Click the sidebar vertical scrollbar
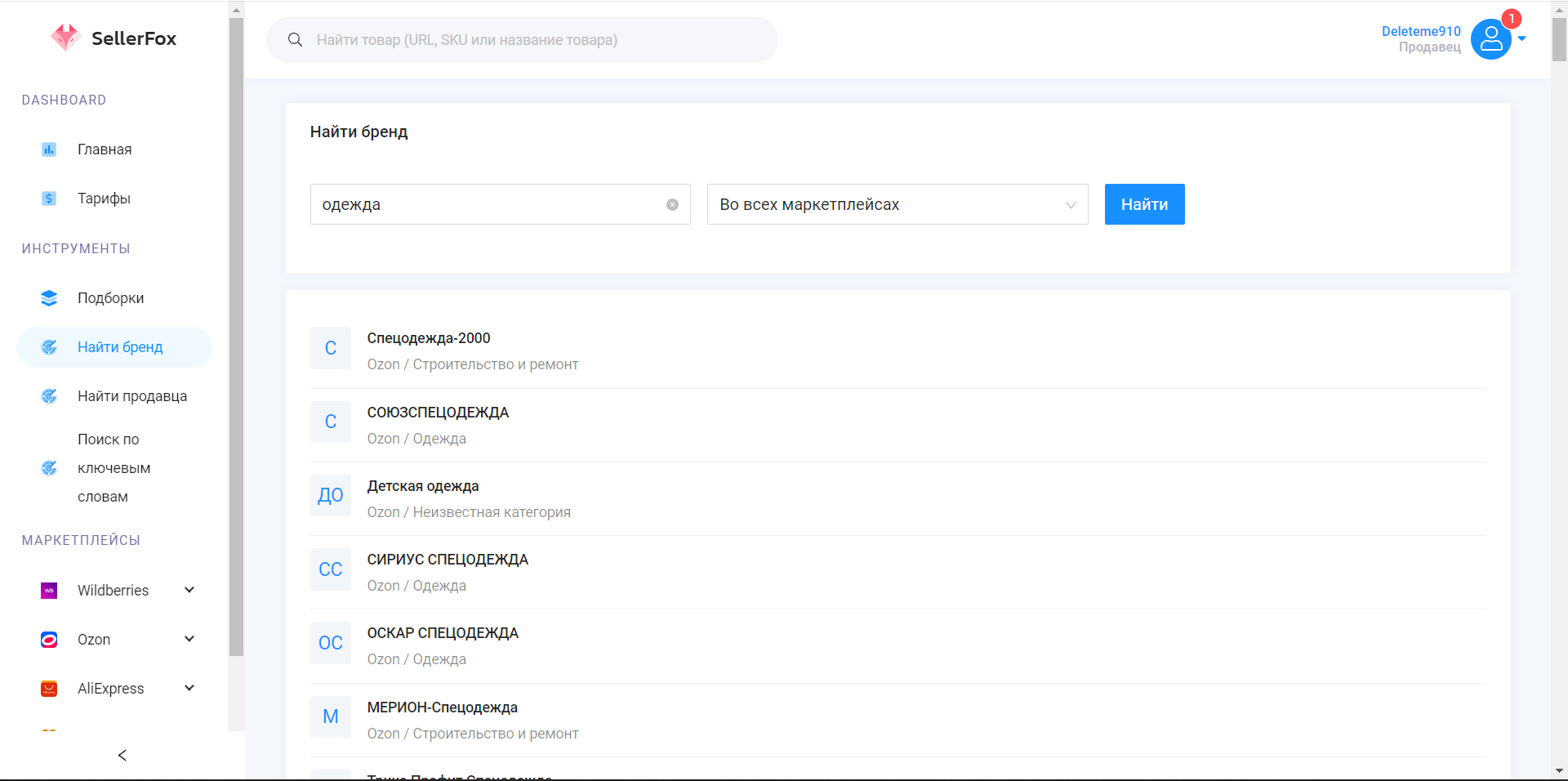The image size is (1568, 781). (236, 337)
